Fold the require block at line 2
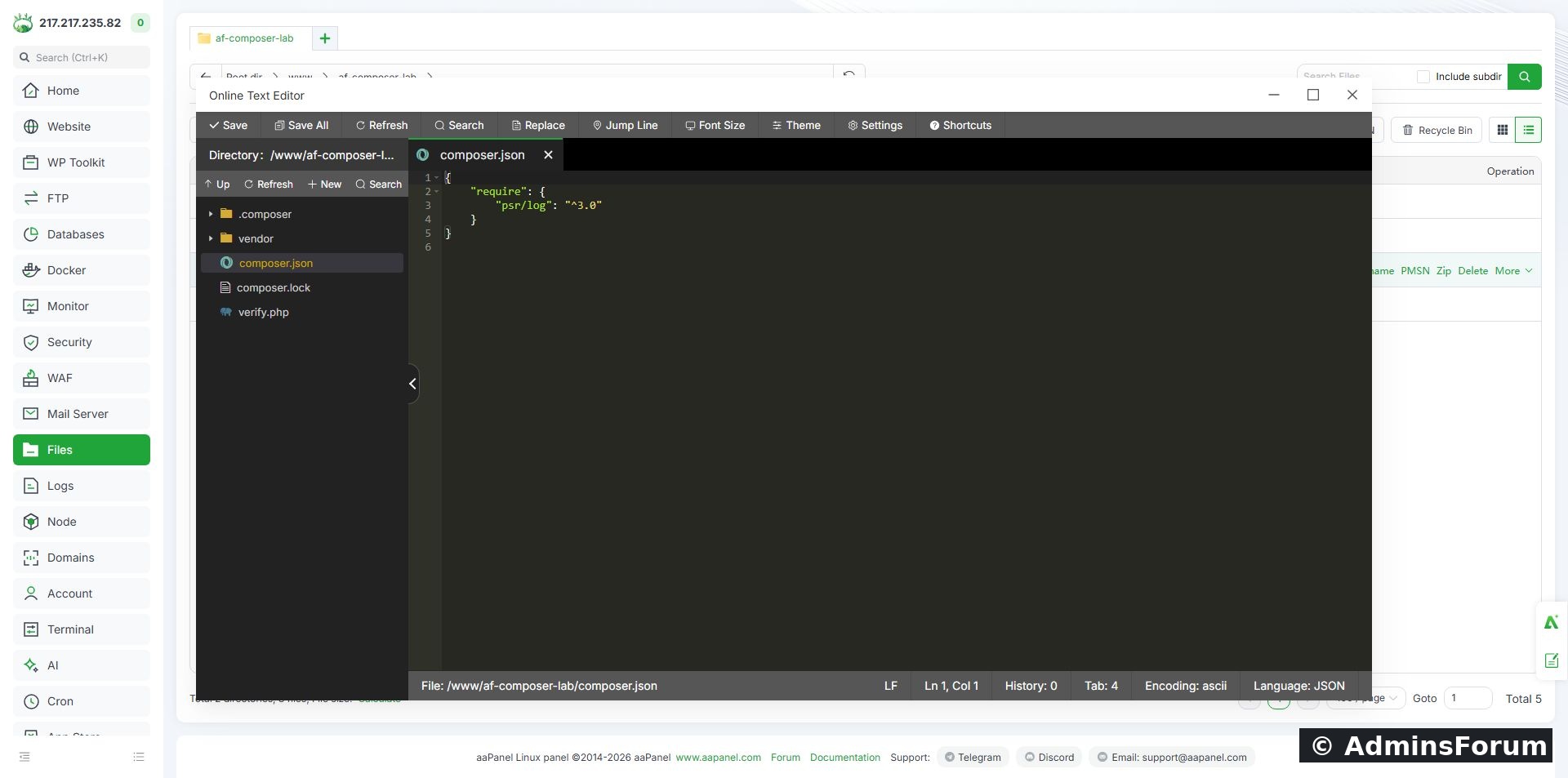 pyautogui.click(x=437, y=191)
